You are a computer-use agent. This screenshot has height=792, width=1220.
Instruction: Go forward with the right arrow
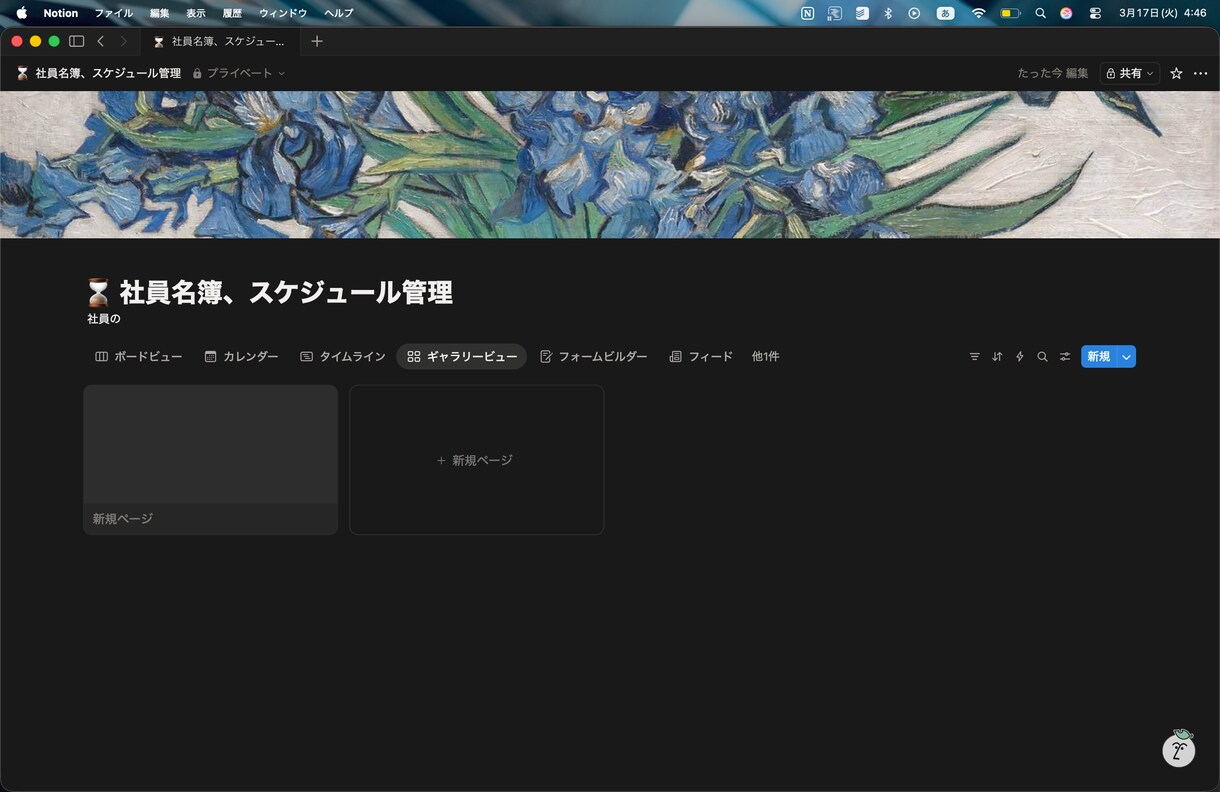pyautogui.click(x=123, y=41)
